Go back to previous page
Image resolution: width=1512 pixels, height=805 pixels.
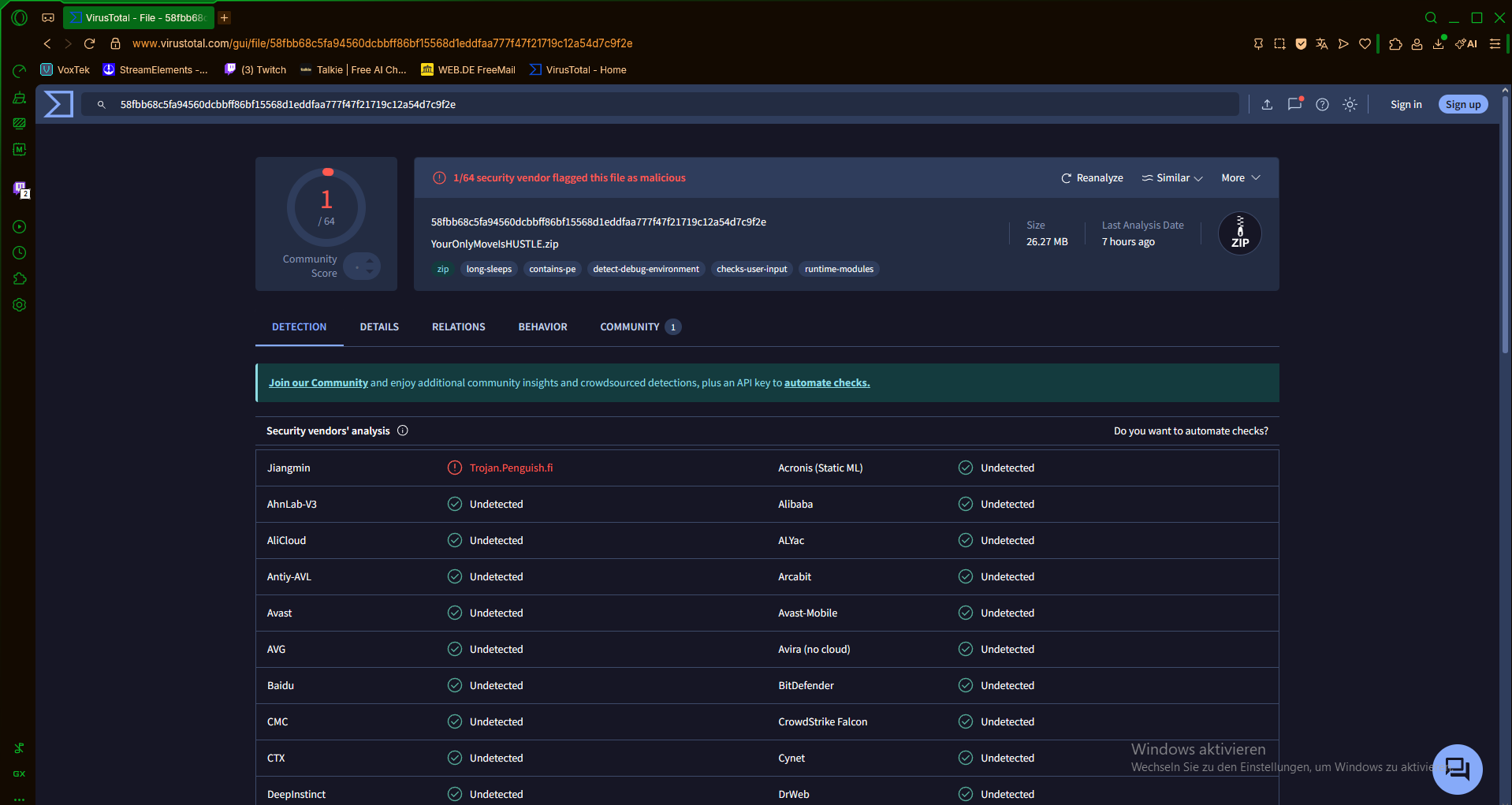[x=47, y=43]
